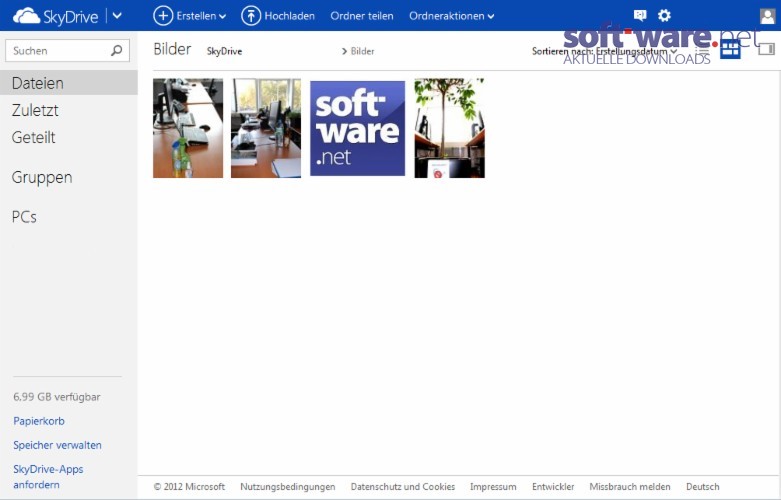781x500 pixels.
Task: Click the plus circle icon of Erstellen
Action: tap(162, 16)
